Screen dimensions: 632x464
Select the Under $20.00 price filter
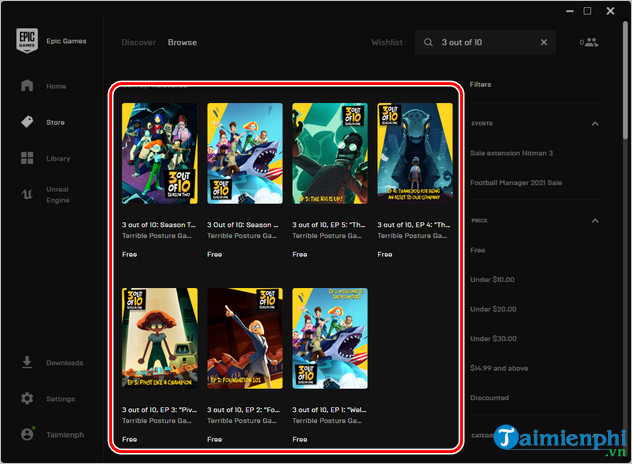coord(493,309)
